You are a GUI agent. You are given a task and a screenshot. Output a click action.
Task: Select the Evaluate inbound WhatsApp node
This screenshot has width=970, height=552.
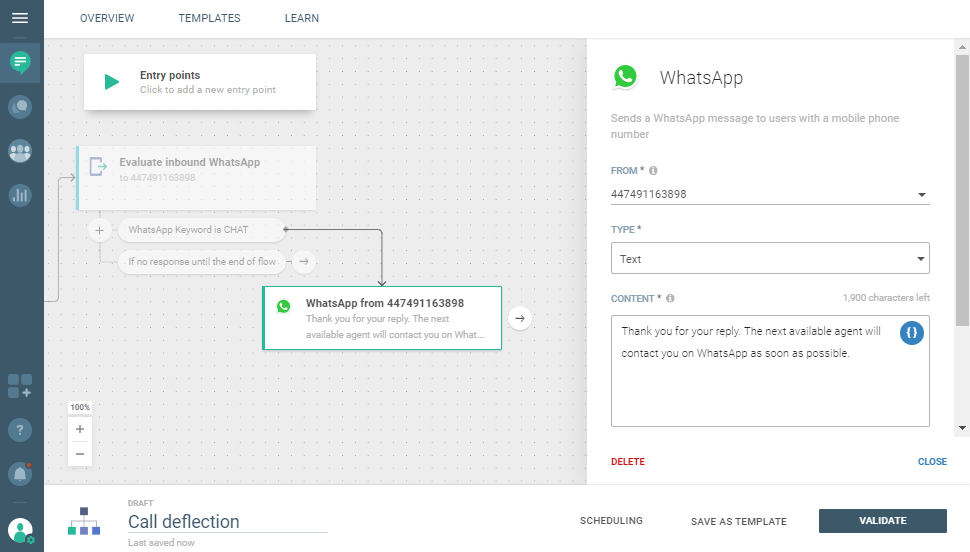pyautogui.click(x=196, y=178)
